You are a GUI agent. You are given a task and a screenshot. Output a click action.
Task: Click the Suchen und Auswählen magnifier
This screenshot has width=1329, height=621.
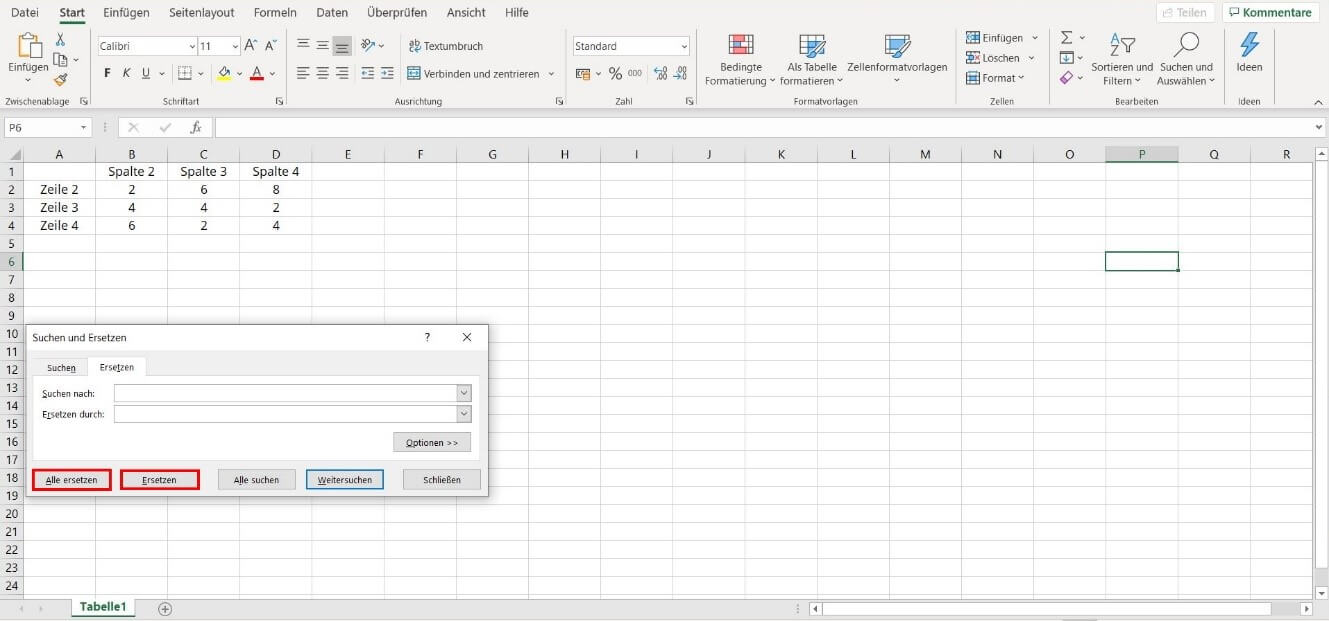(x=1186, y=46)
